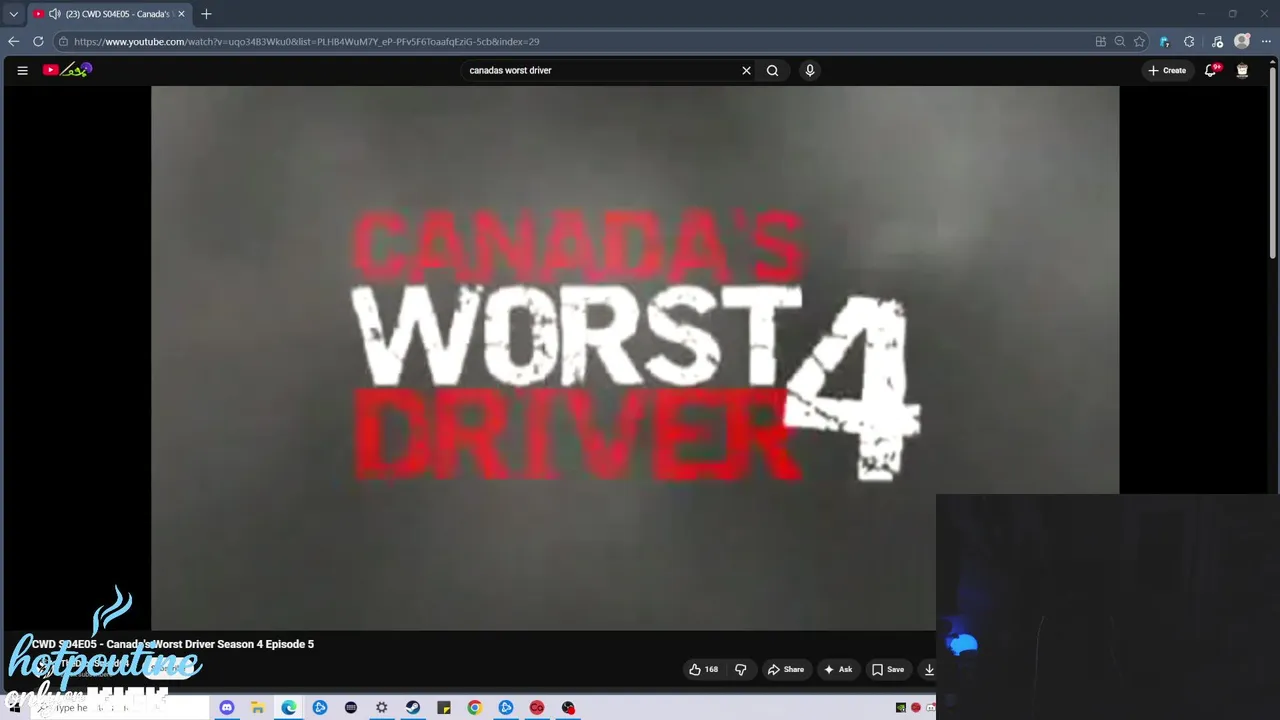
Task: Reload the YouTube page
Action: [38, 41]
